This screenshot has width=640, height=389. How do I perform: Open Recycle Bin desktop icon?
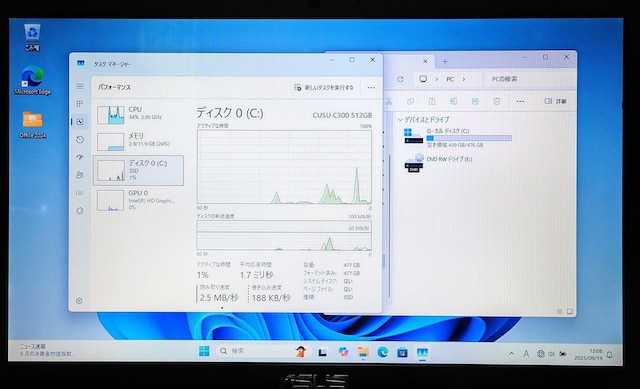pyautogui.click(x=32, y=38)
